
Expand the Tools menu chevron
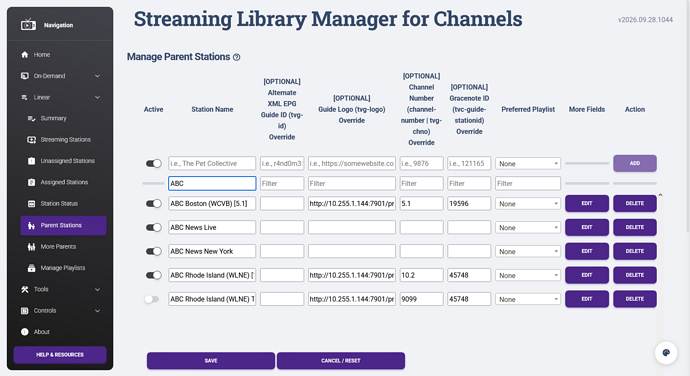pyautogui.click(x=97, y=289)
